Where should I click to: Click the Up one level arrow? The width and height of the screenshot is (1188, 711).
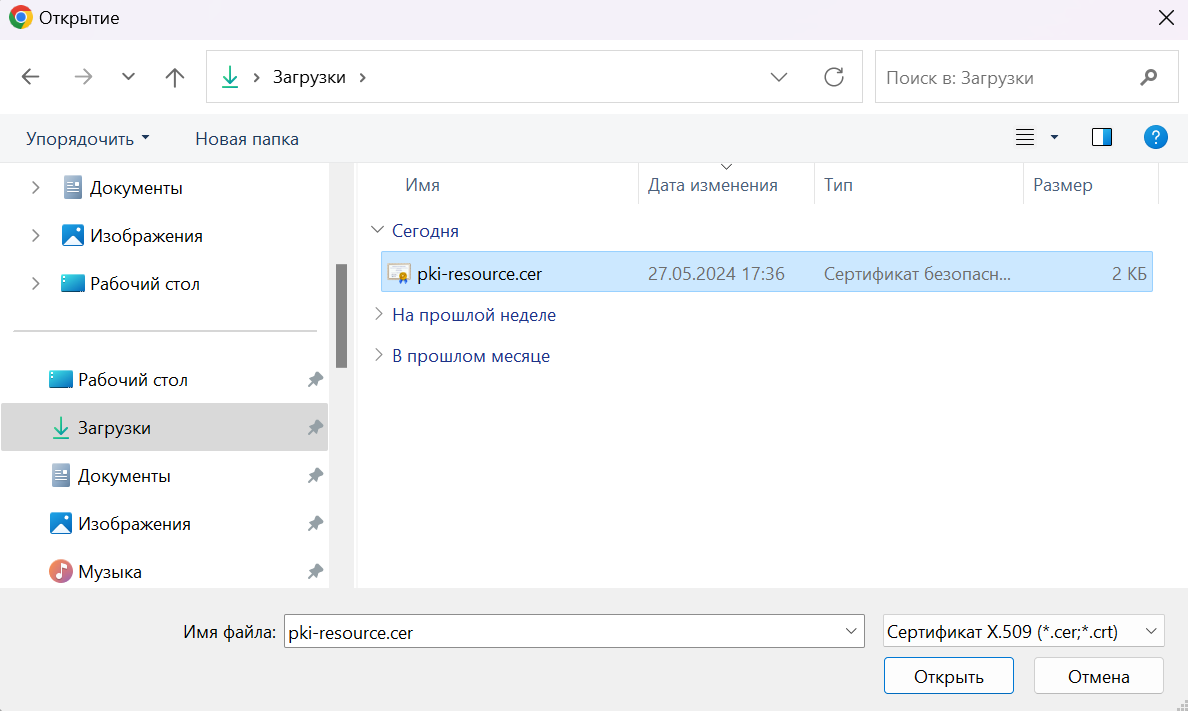tap(175, 78)
